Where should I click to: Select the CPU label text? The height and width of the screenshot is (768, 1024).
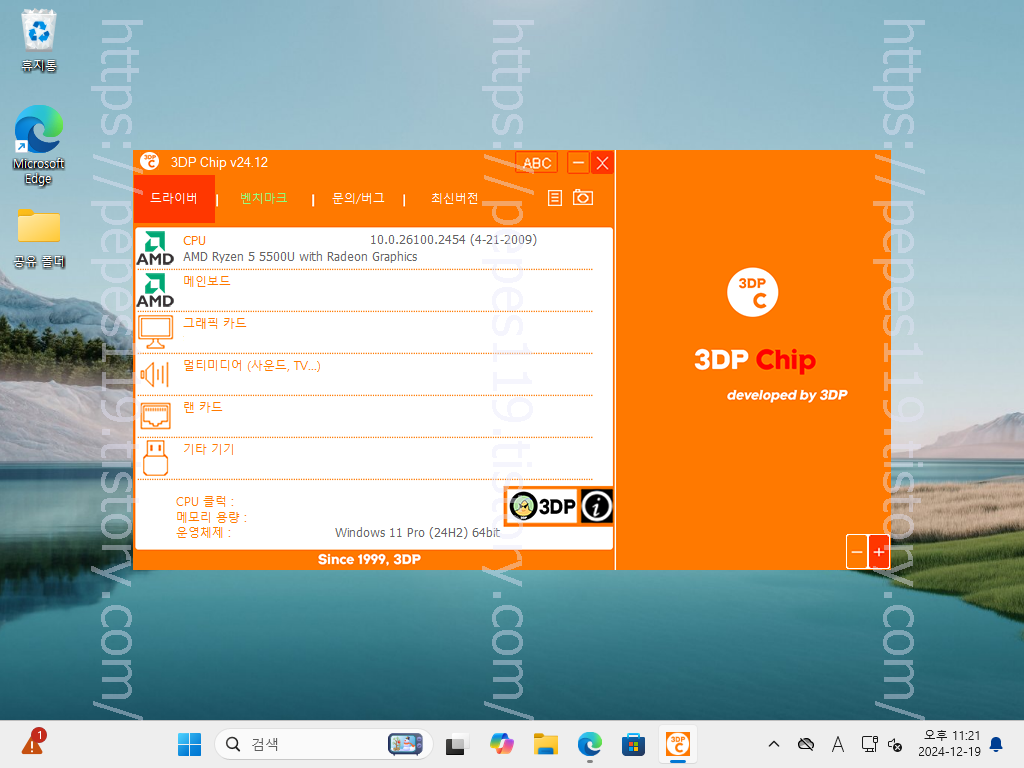click(194, 241)
